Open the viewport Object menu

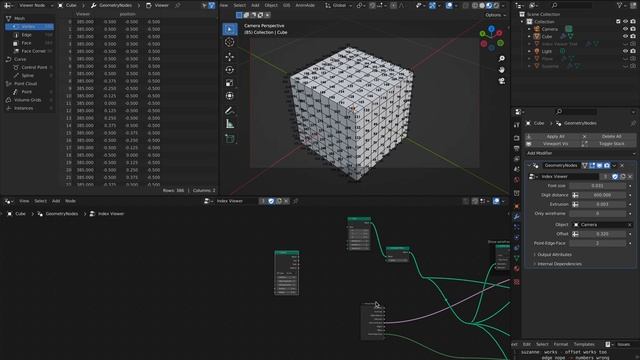[x=271, y=5]
